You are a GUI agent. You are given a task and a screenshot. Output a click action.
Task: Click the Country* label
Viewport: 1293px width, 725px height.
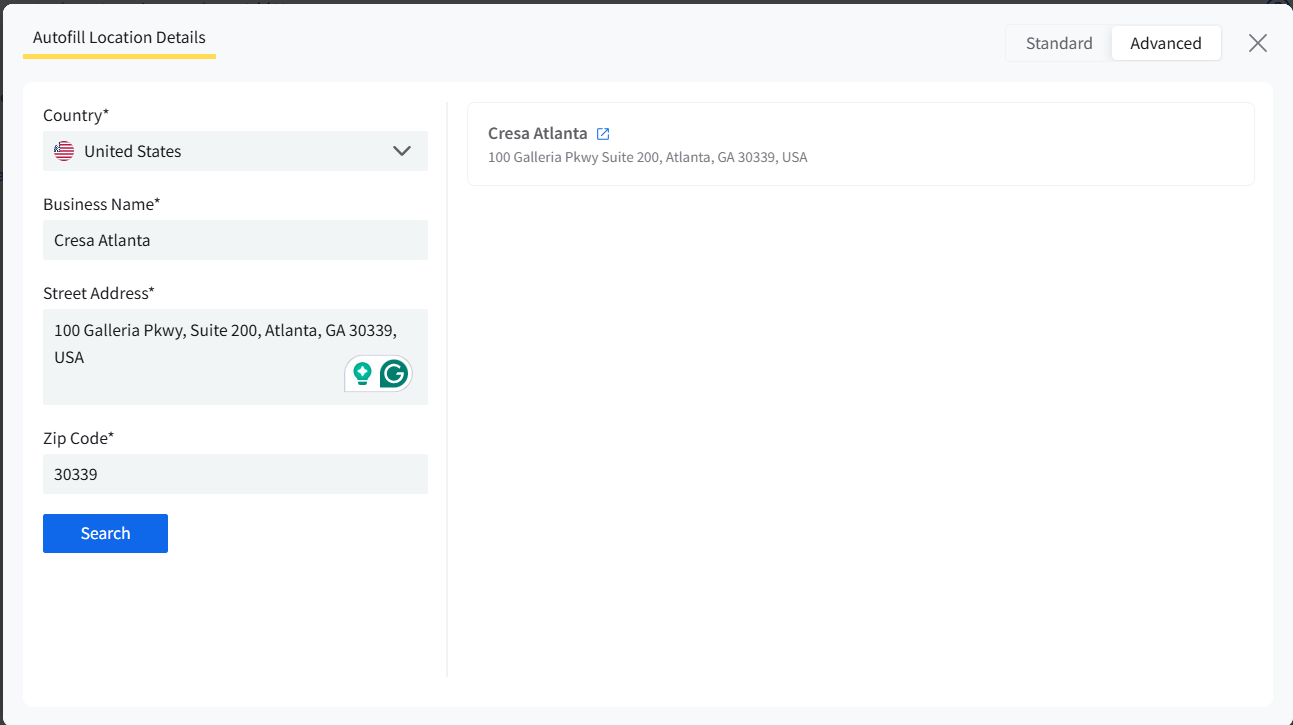click(x=76, y=115)
